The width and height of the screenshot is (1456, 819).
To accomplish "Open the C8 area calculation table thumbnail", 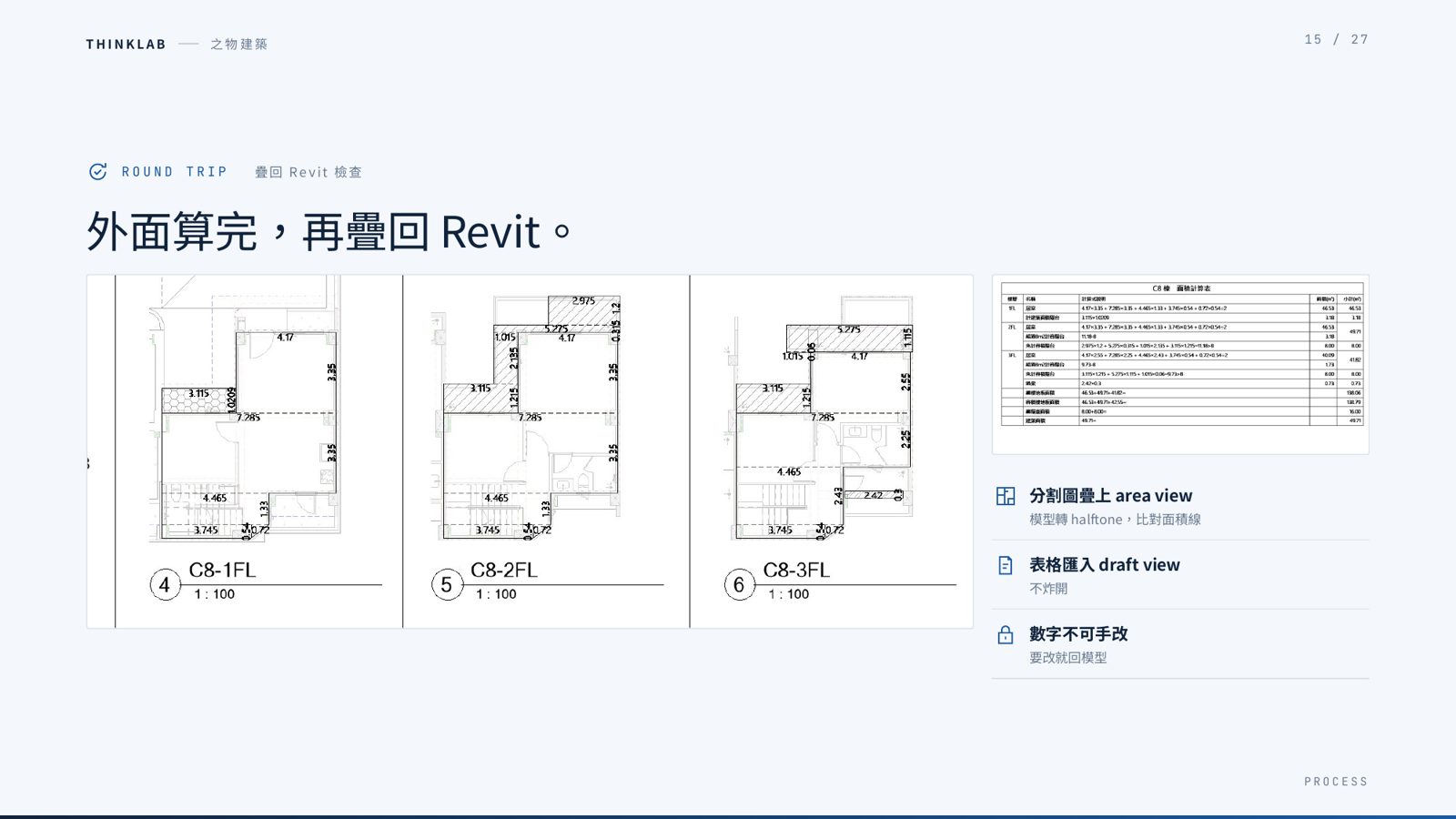I will pos(1180,364).
